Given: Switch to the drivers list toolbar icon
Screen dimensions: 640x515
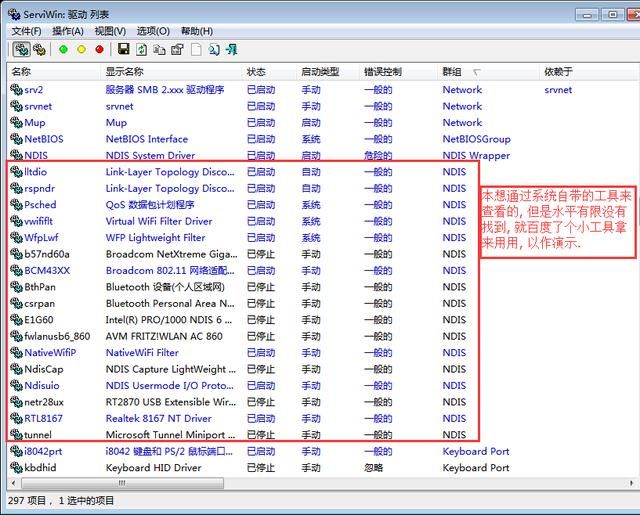Looking at the screenshot, I should (x=21, y=49).
